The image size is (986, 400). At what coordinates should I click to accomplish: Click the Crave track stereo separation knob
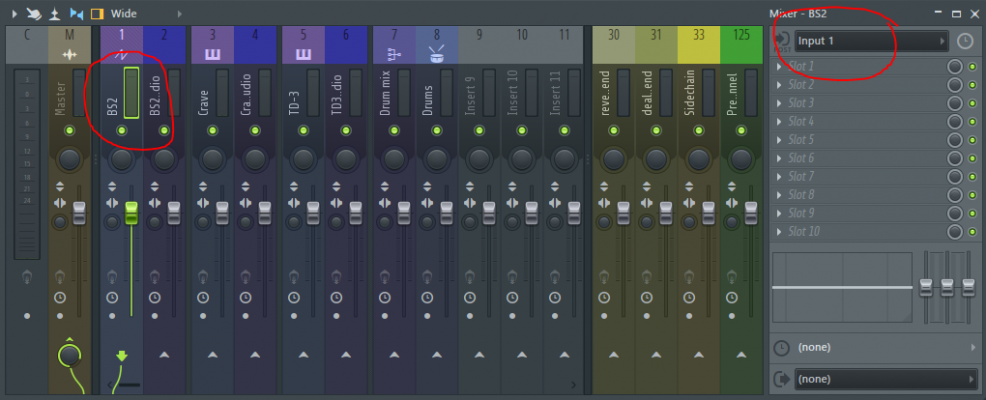tap(203, 221)
